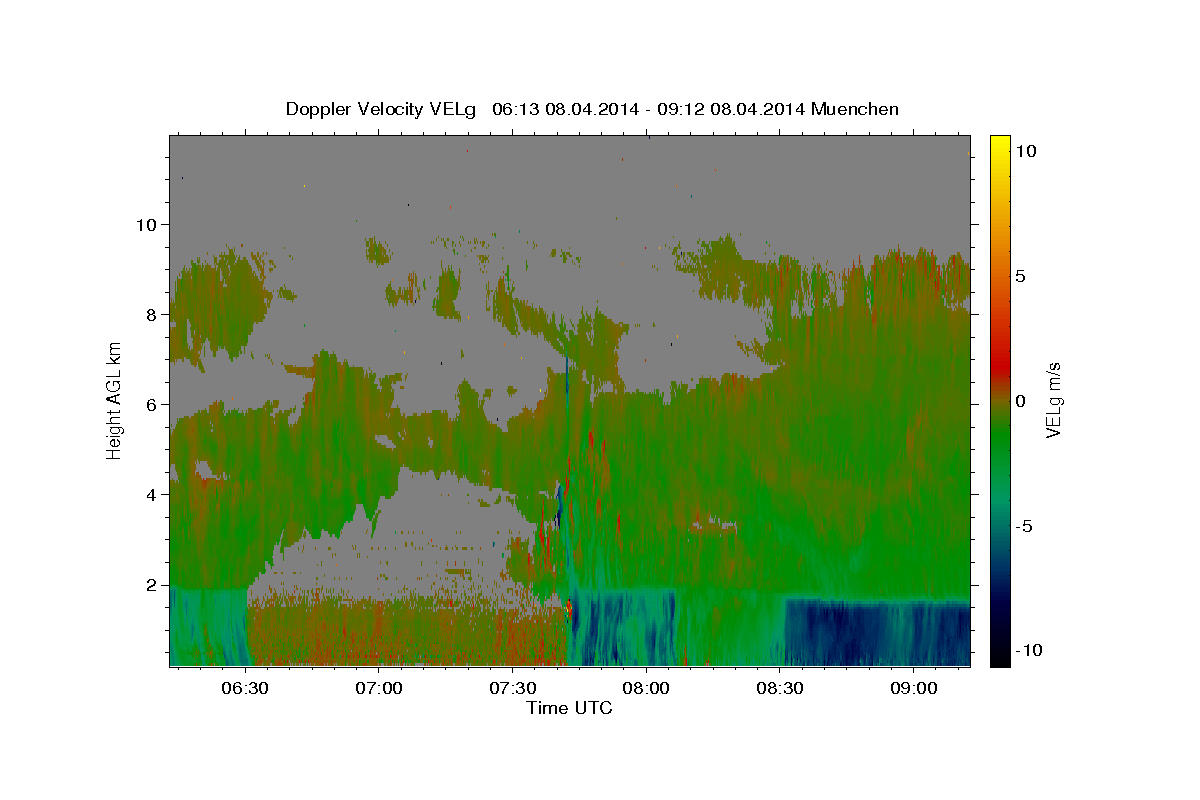The width and height of the screenshot is (1200, 800).
Task: Click the plot title 'Doppler Velocity VELg'
Action: [x=382, y=109]
